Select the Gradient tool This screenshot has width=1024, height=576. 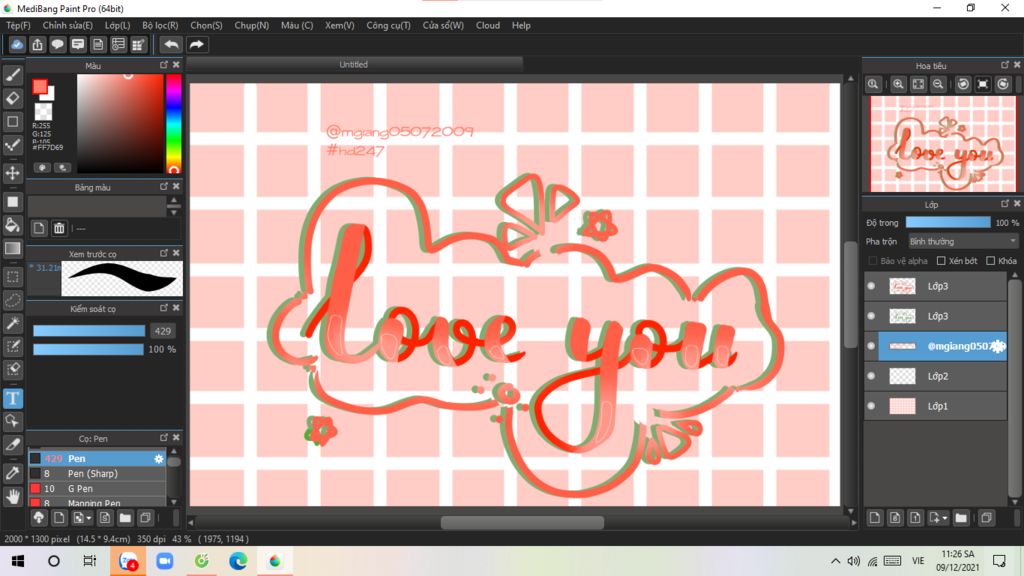click(x=12, y=248)
